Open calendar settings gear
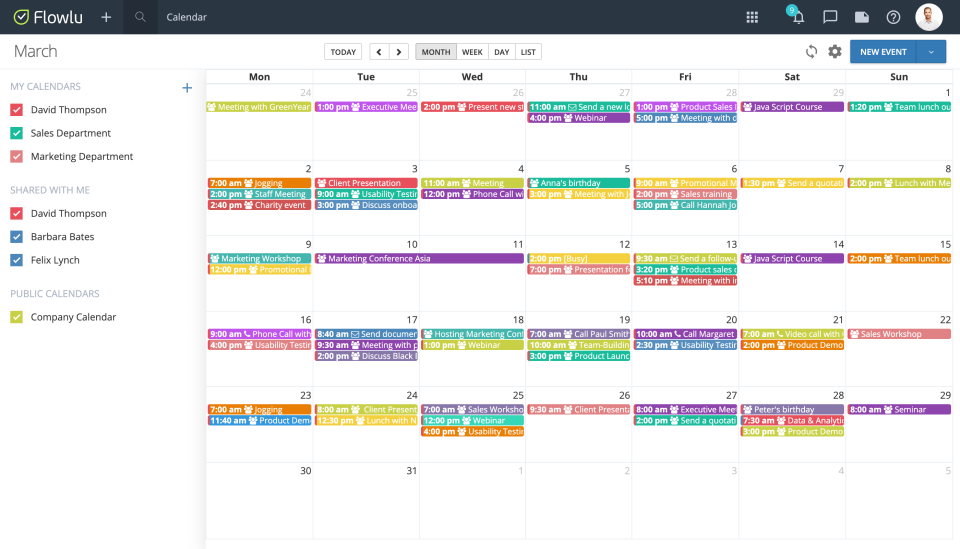960x549 pixels. (834, 52)
